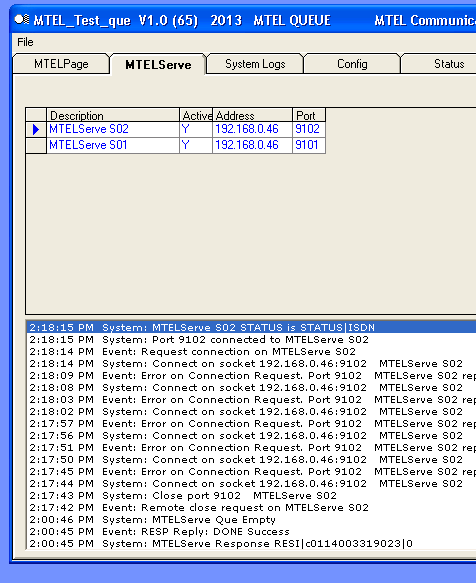Switch to the MTELPage tab
Image resolution: width=476 pixels, height=583 pixels.
point(61,64)
